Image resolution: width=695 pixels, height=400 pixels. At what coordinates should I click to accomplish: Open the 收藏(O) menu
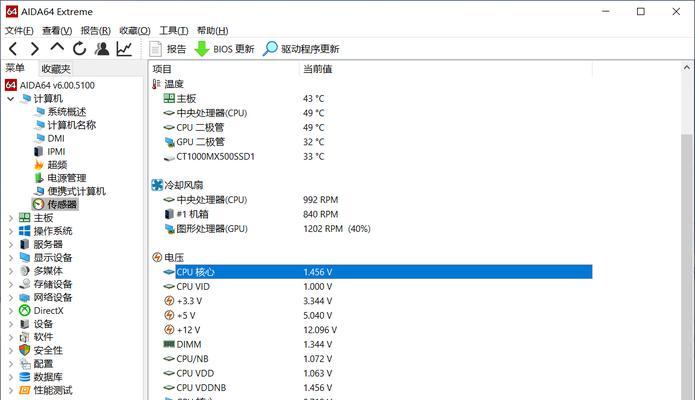tap(135, 31)
